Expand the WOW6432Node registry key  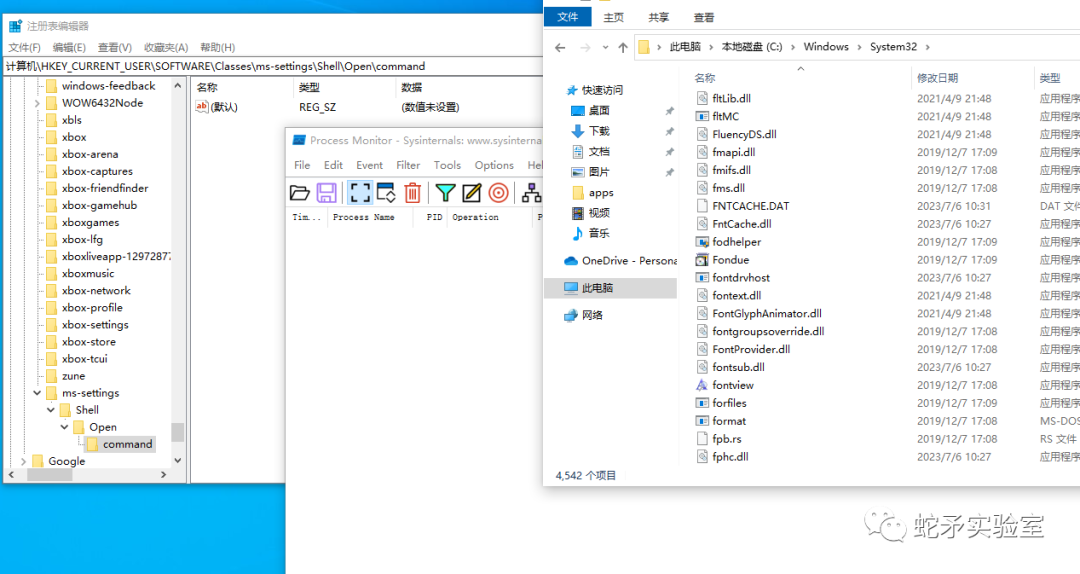pos(37,103)
